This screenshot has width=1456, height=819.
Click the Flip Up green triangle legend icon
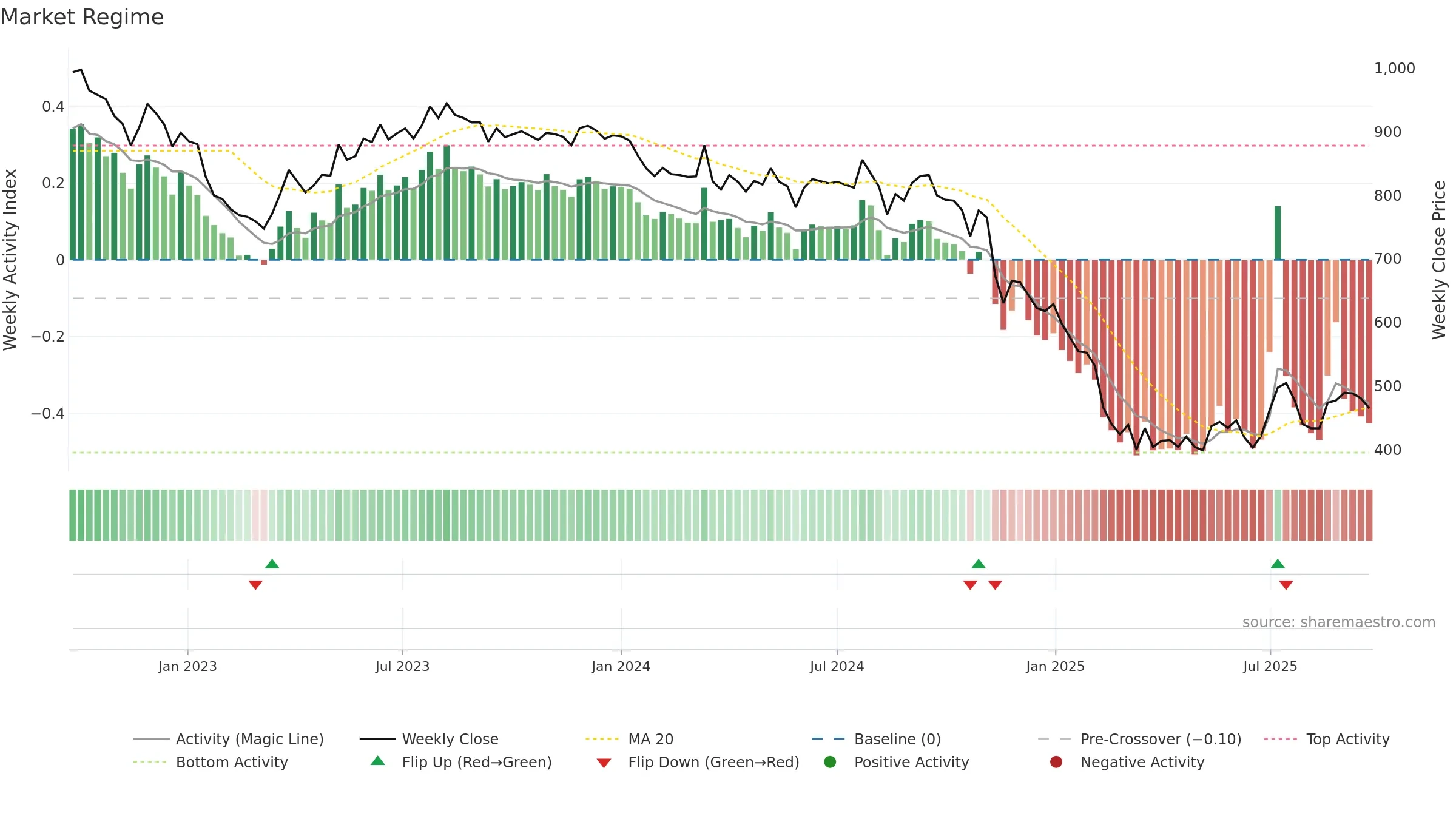click(378, 761)
